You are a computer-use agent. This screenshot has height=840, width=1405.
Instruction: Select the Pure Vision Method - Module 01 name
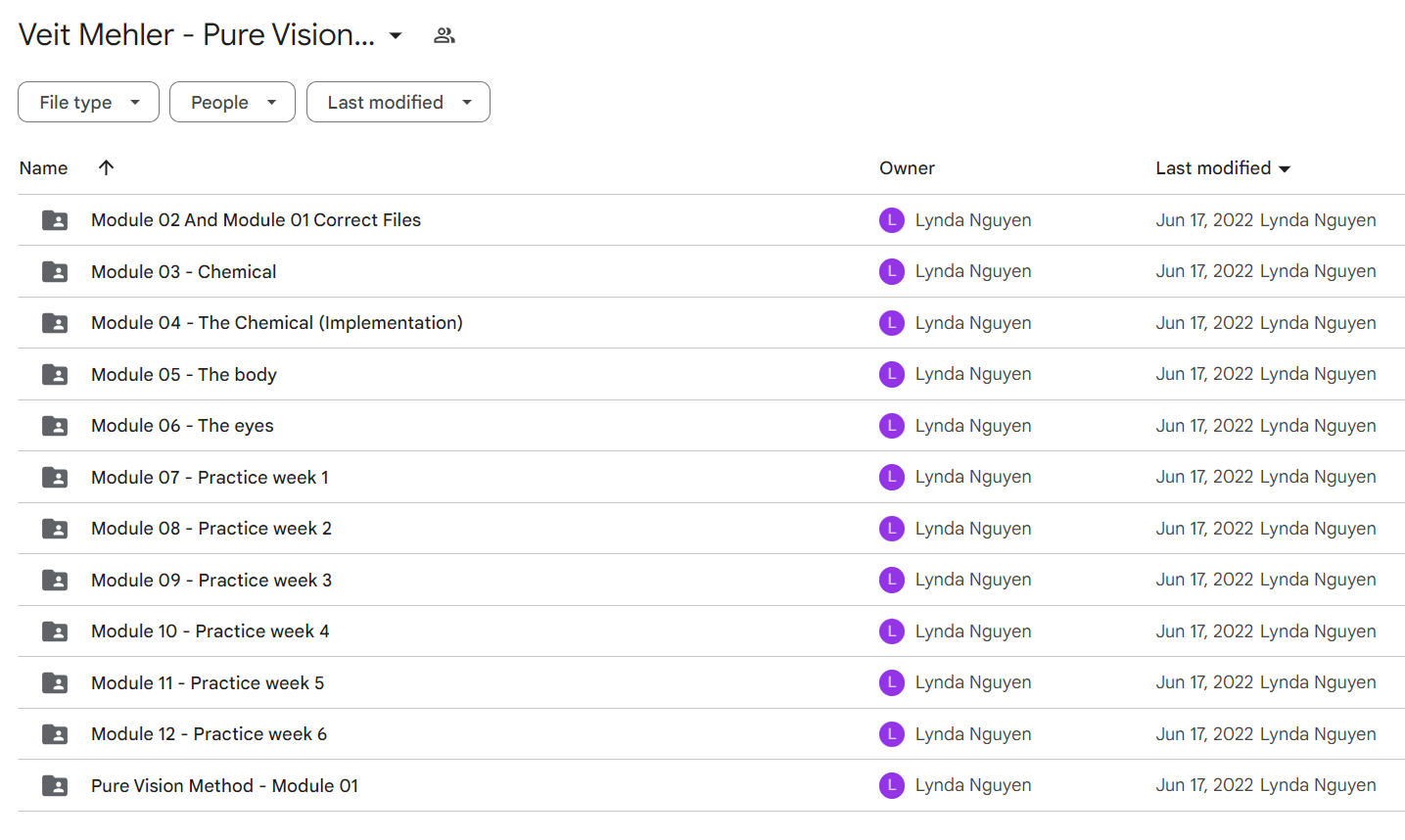(x=224, y=785)
